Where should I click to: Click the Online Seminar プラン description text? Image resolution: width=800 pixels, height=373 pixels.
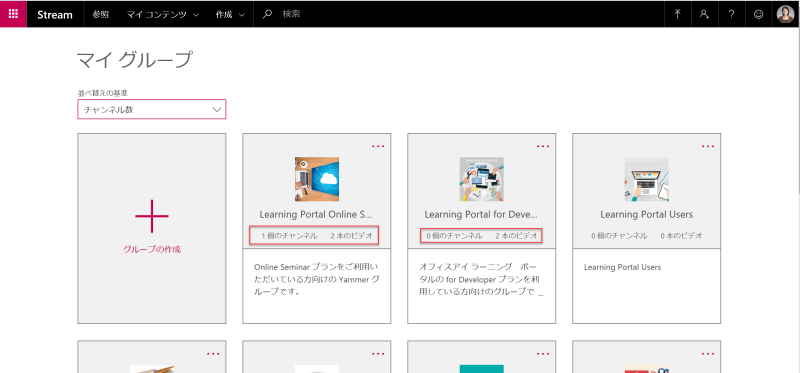316,280
